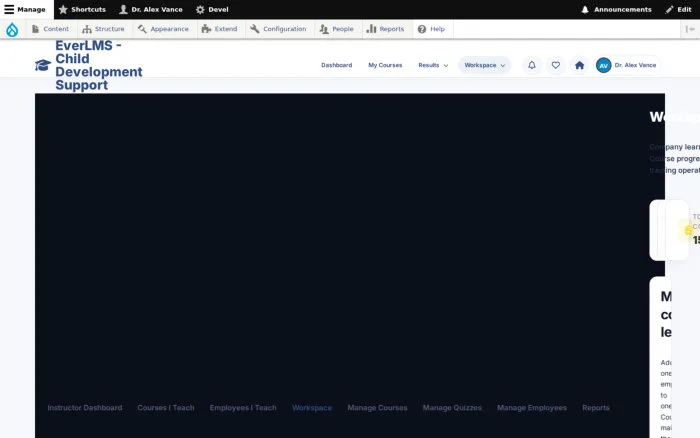
Task: Open Announcements in the top toolbar
Action: [616, 9]
